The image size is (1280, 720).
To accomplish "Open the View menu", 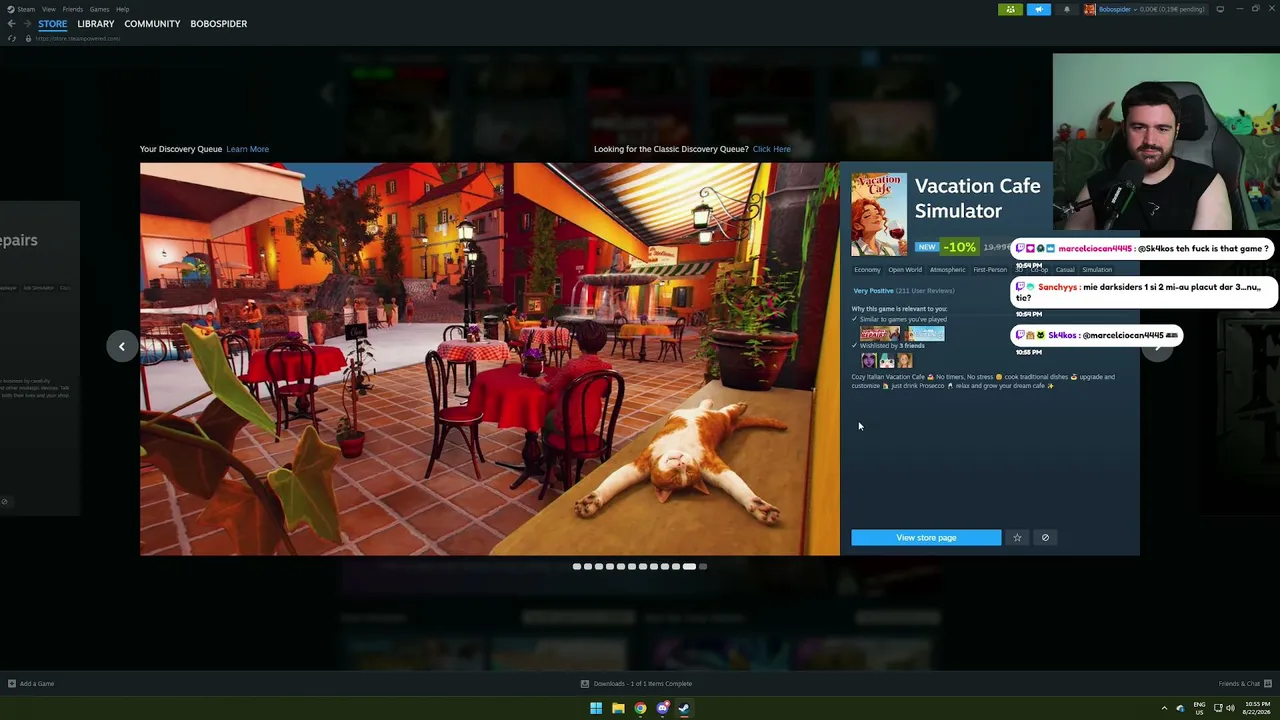I will click(x=48, y=9).
